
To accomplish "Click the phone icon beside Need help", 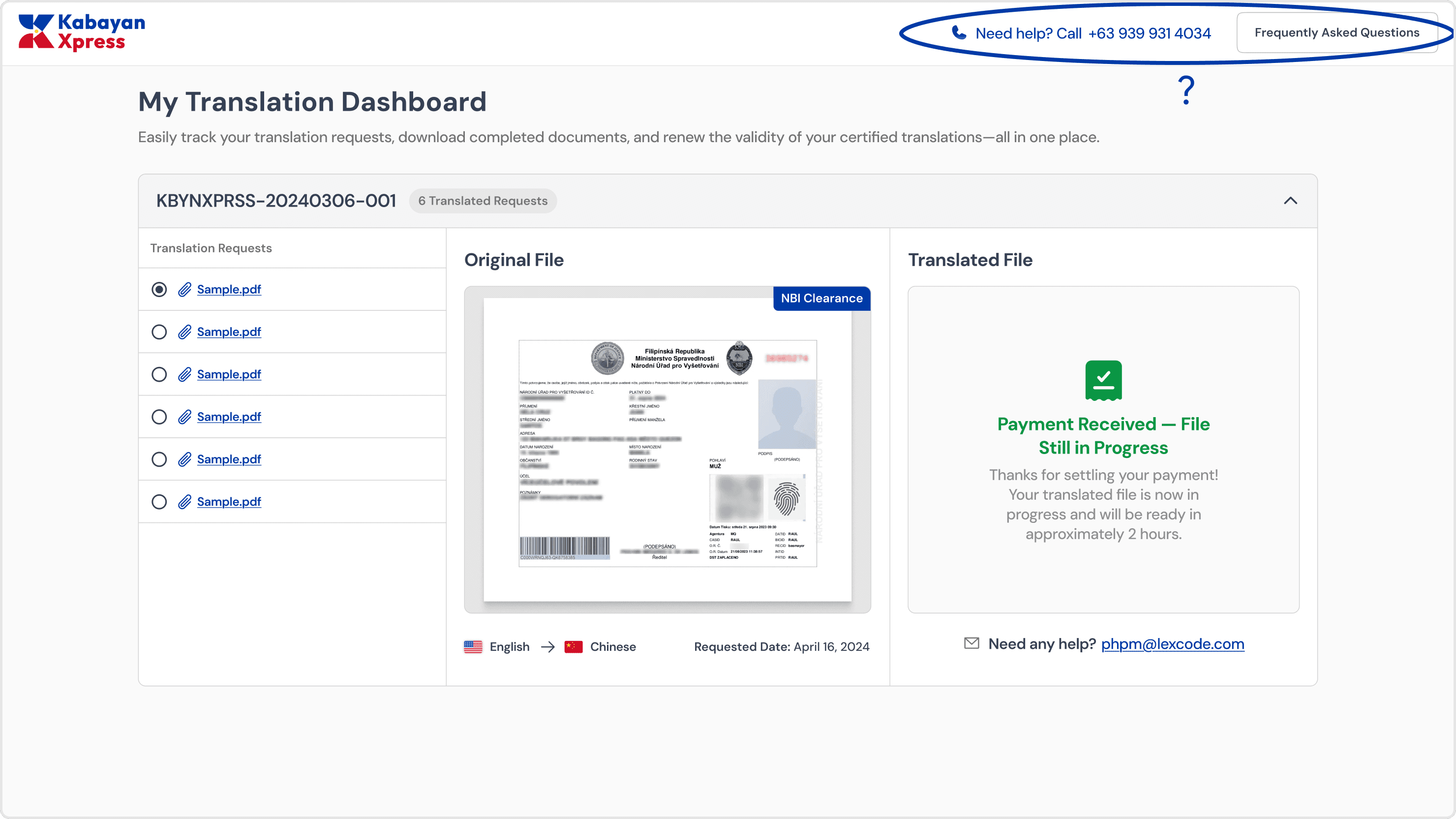I will pyautogui.click(x=959, y=33).
